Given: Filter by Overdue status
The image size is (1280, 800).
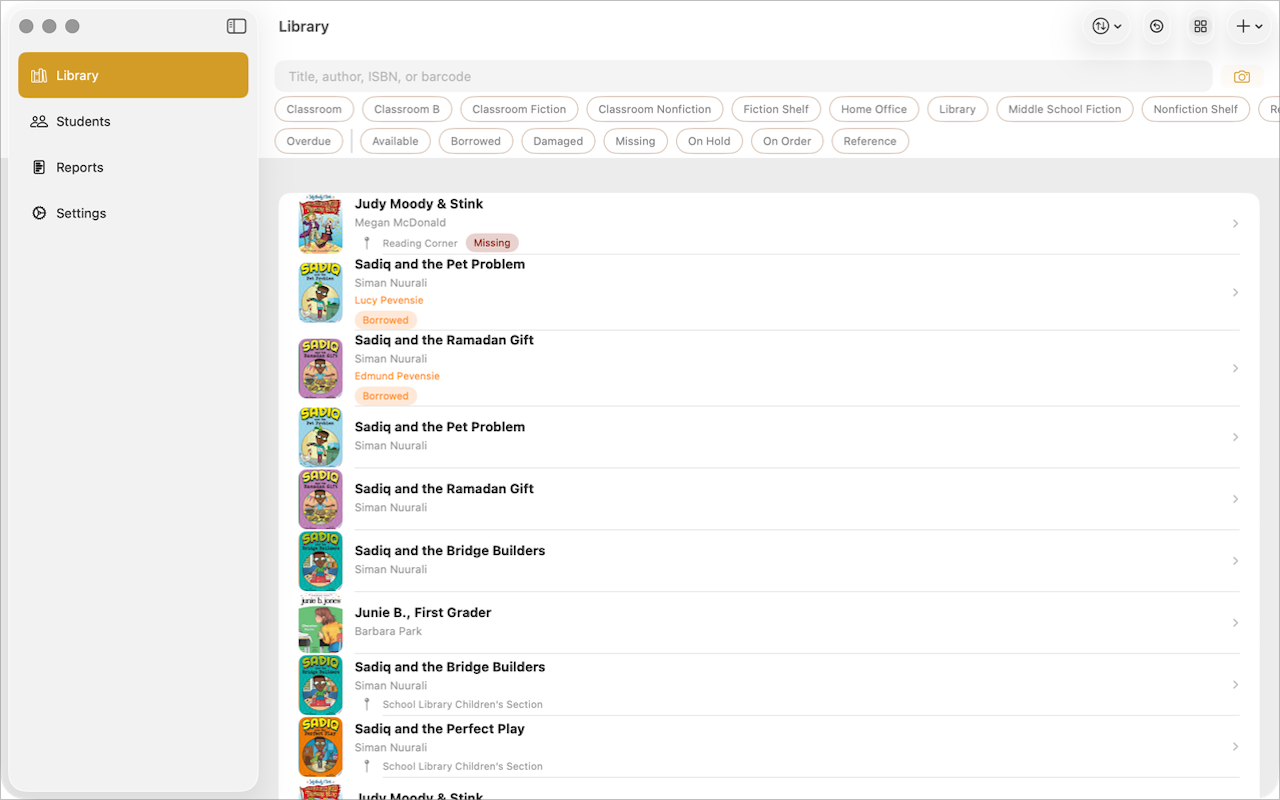Looking at the screenshot, I should point(308,141).
